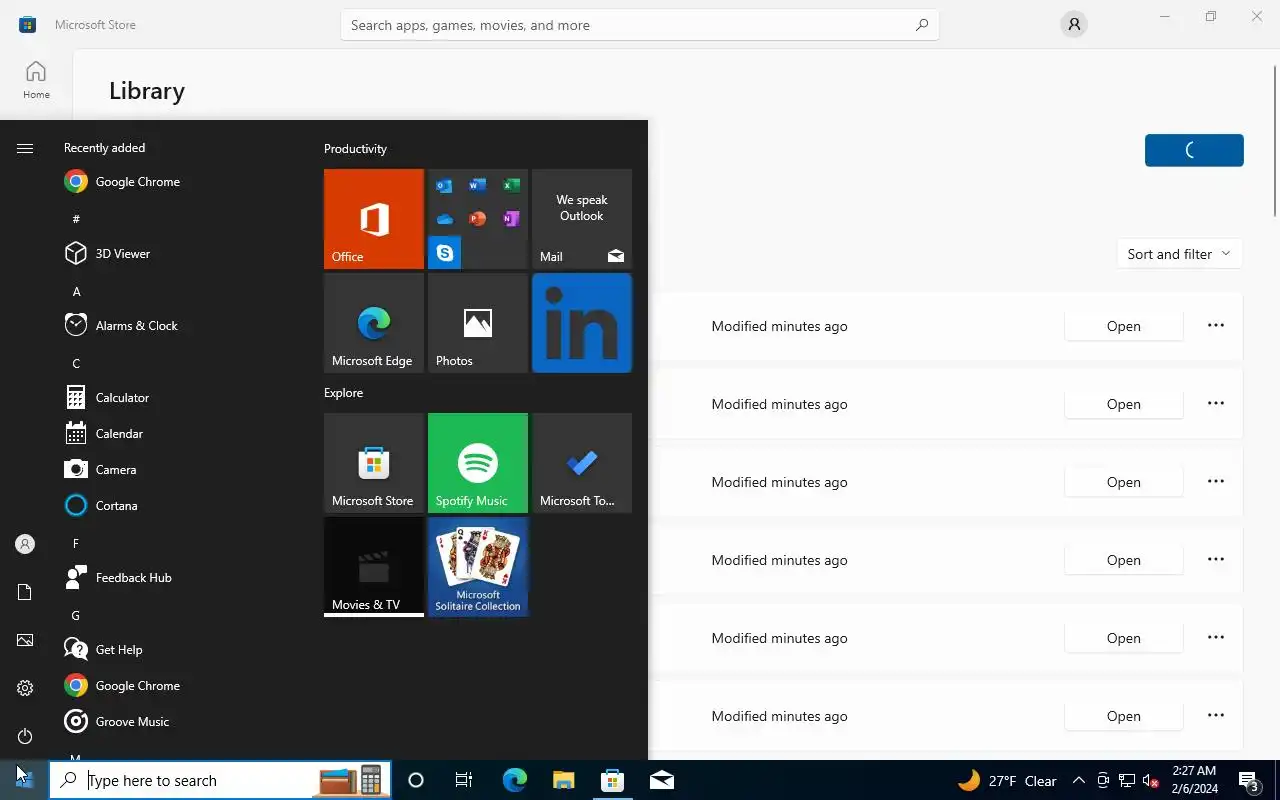Screen dimensions: 1280x800
Task: Click the Store search magnifier icon
Action: pos(922,25)
